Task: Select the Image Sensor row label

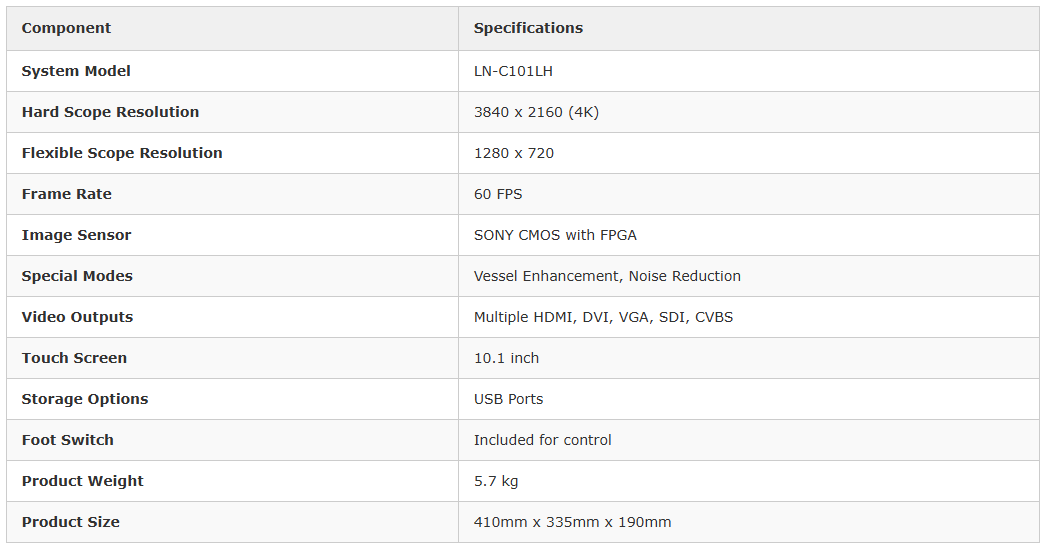Action: tap(76, 235)
